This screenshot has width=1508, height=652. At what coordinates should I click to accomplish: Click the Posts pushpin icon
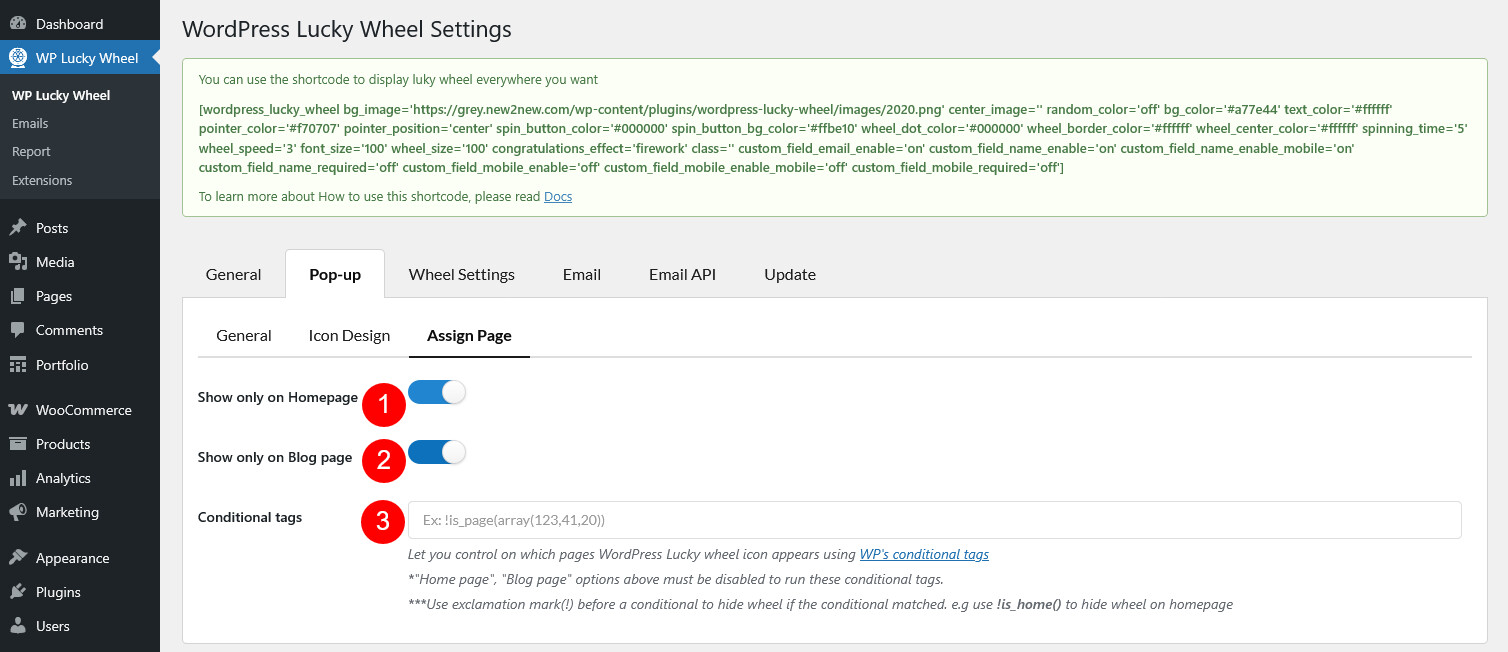[18, 228]
